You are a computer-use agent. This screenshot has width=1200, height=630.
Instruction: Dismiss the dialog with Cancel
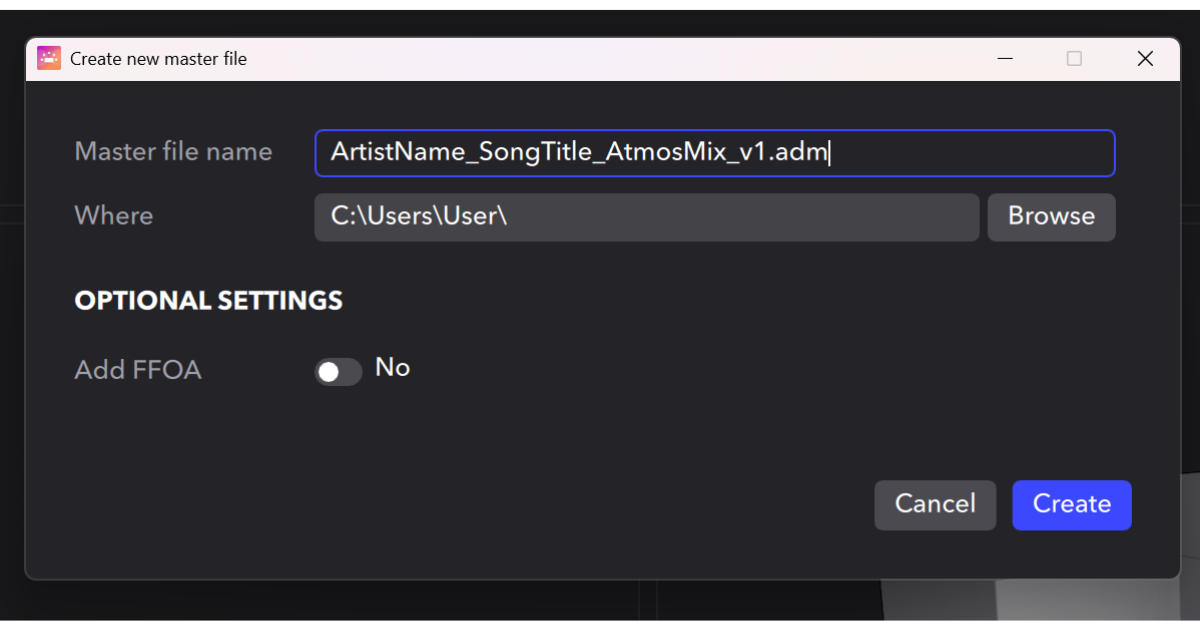click(935, 505)
